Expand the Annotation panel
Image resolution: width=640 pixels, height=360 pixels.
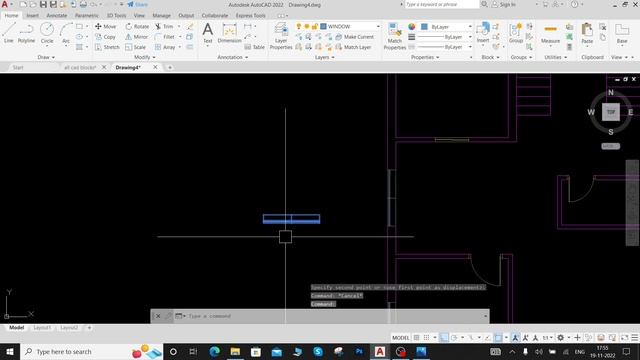click(233, 57)
